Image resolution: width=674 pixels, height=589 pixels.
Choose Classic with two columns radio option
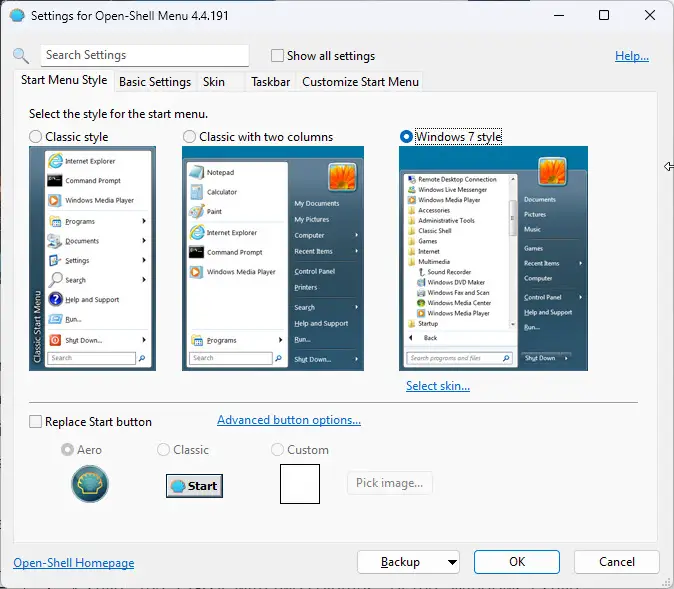[x=190, y=137]
